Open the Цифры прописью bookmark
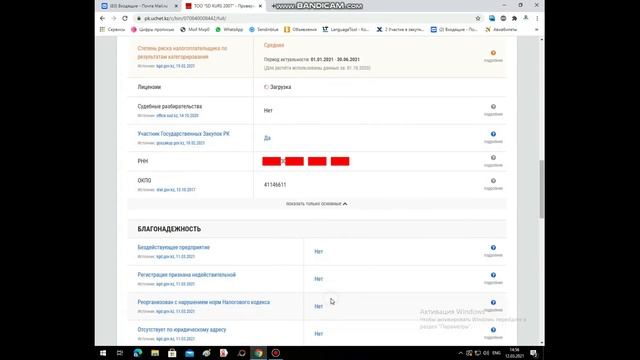Screen dimensions: 640x360 153,29
